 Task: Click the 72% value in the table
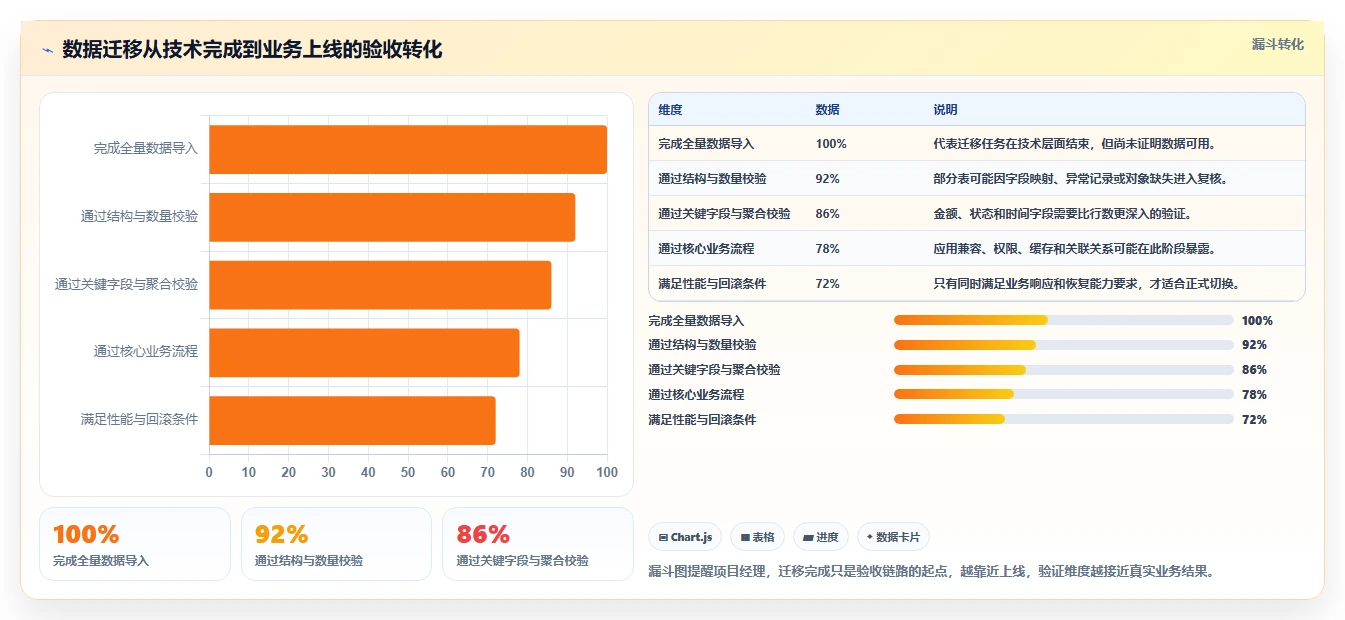click(827, 283)
